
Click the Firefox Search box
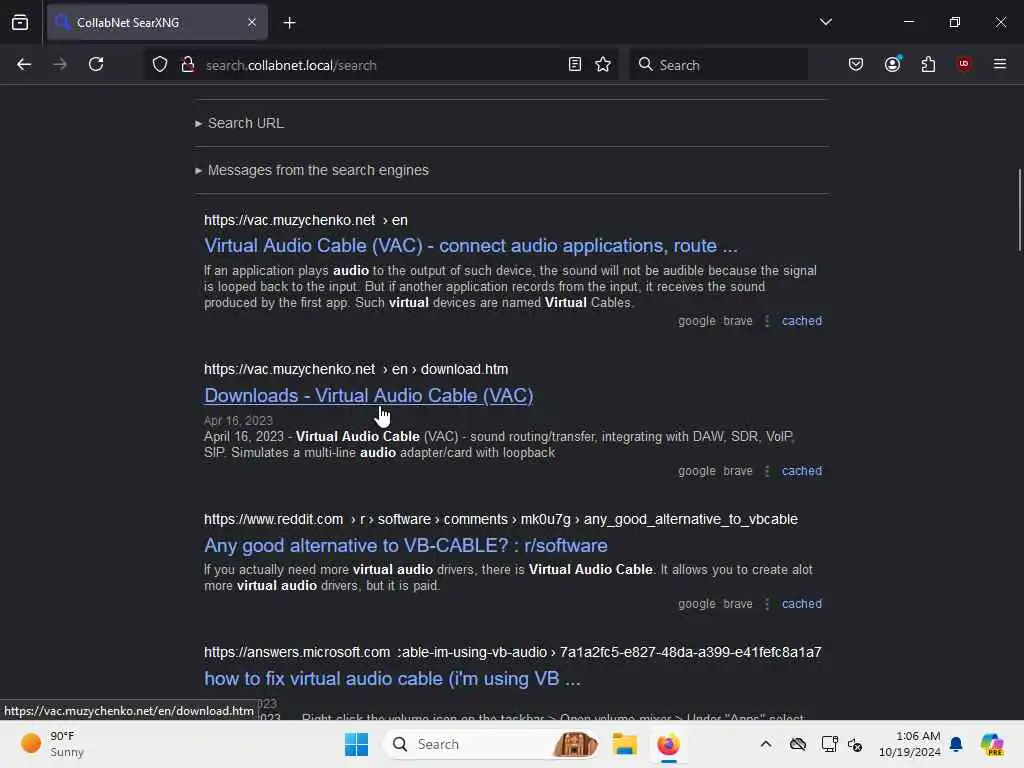[718, 65]
